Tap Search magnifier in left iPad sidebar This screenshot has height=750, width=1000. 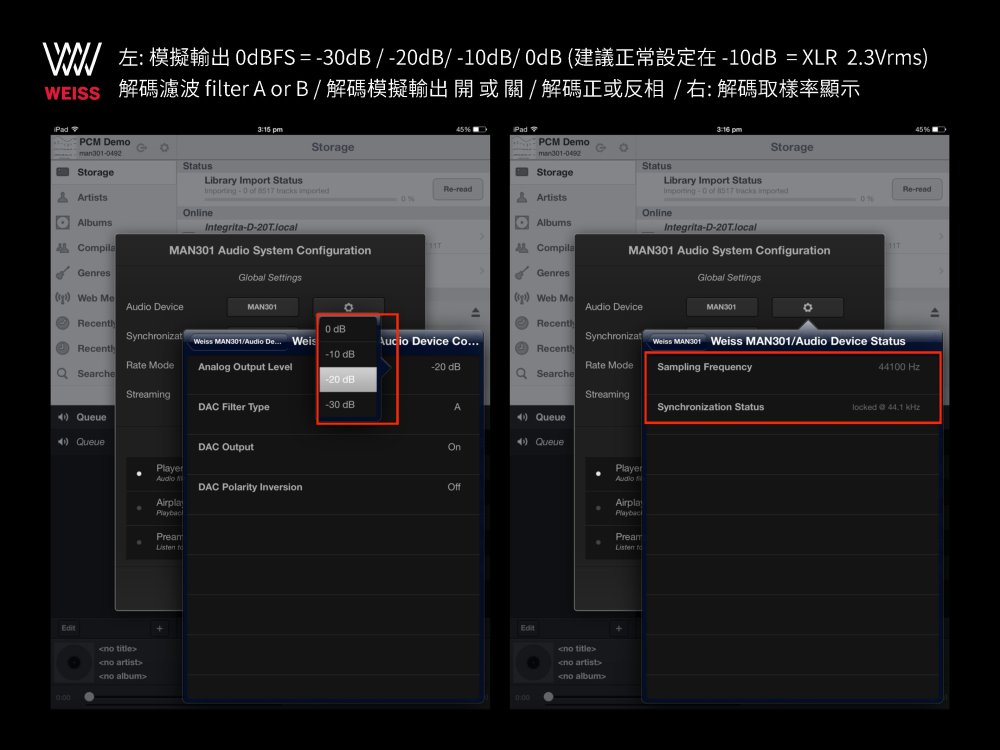click(62, 373)
